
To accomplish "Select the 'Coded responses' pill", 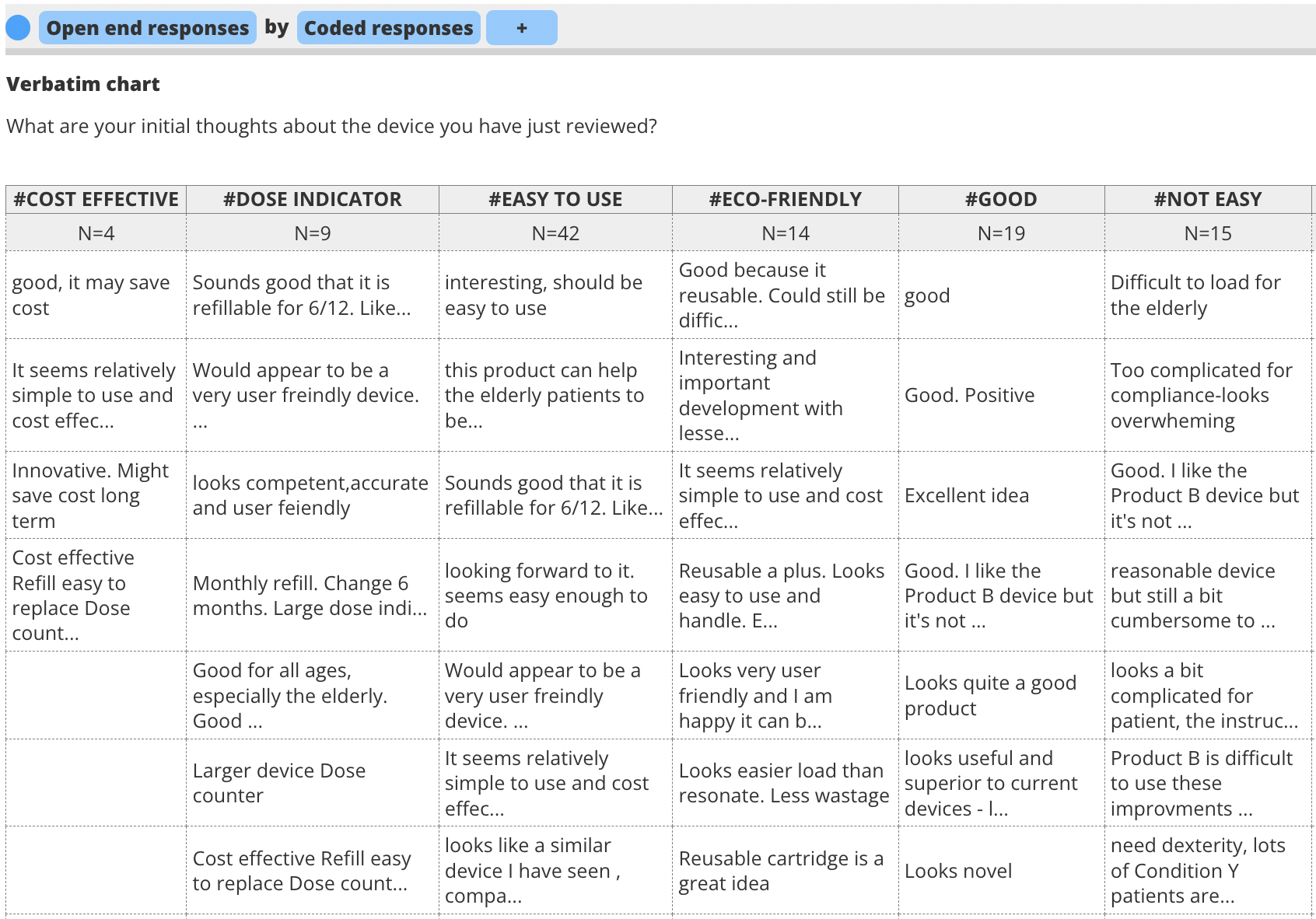I will tap(388, 28).
